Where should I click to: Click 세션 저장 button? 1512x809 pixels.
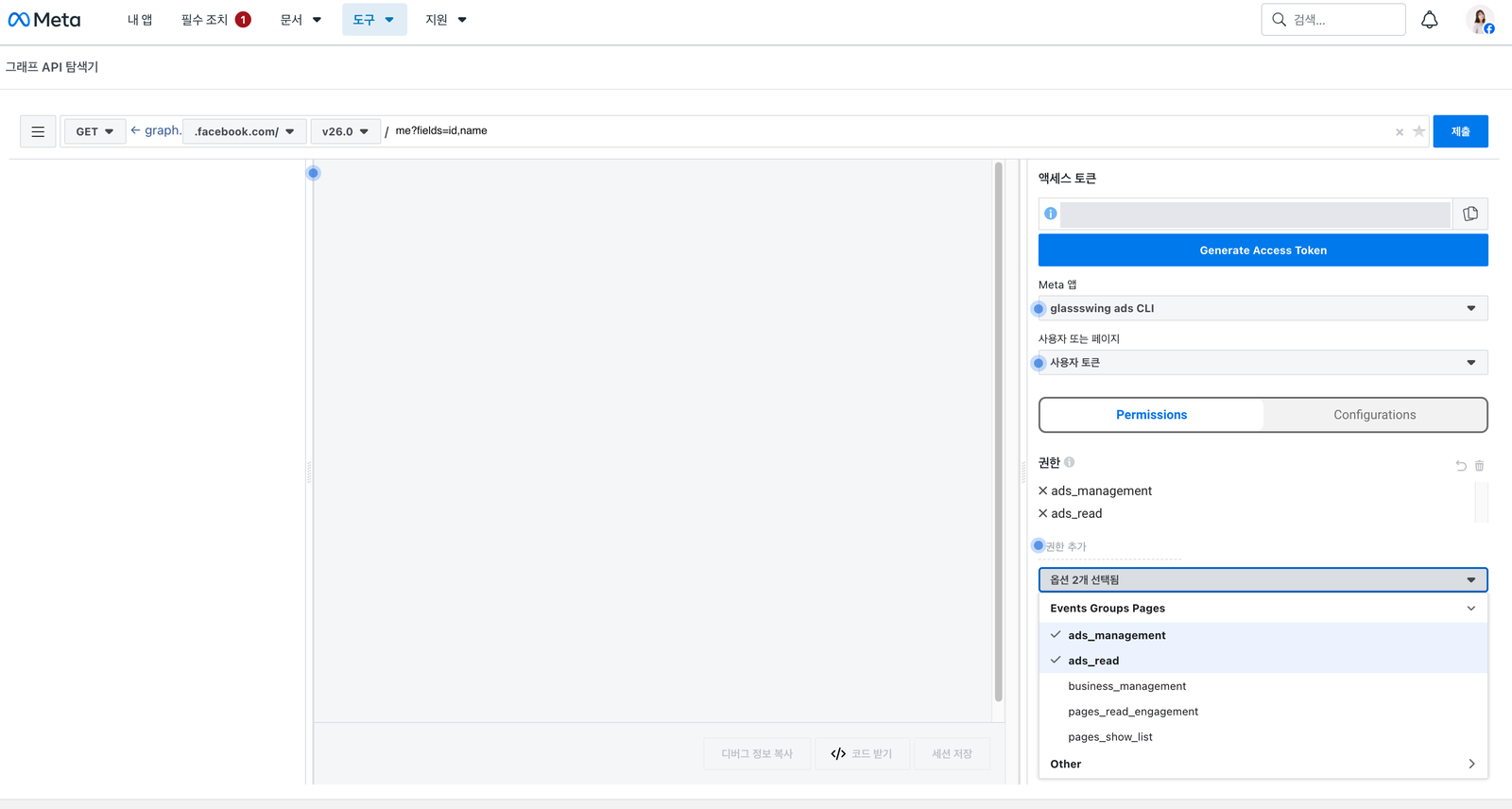pos(952,753)
